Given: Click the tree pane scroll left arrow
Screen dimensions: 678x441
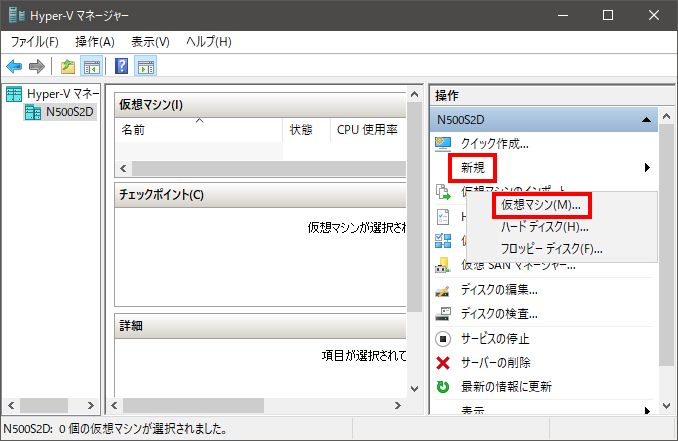Looking at the screenshot, I should click(x=11, y=406).
